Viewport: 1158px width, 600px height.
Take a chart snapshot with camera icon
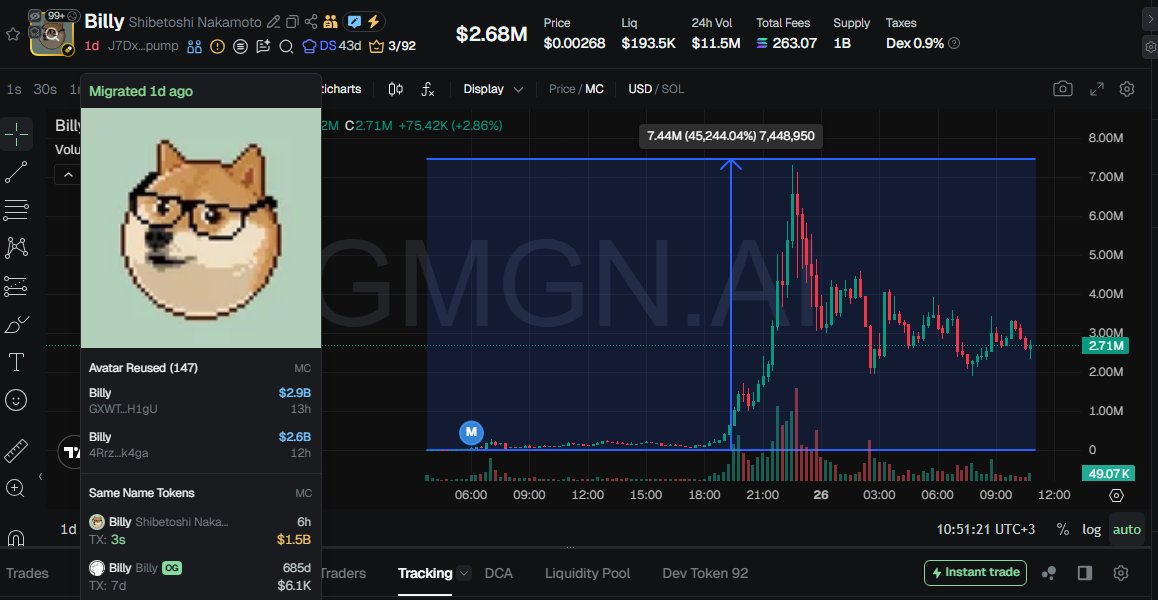[1063, 89]
